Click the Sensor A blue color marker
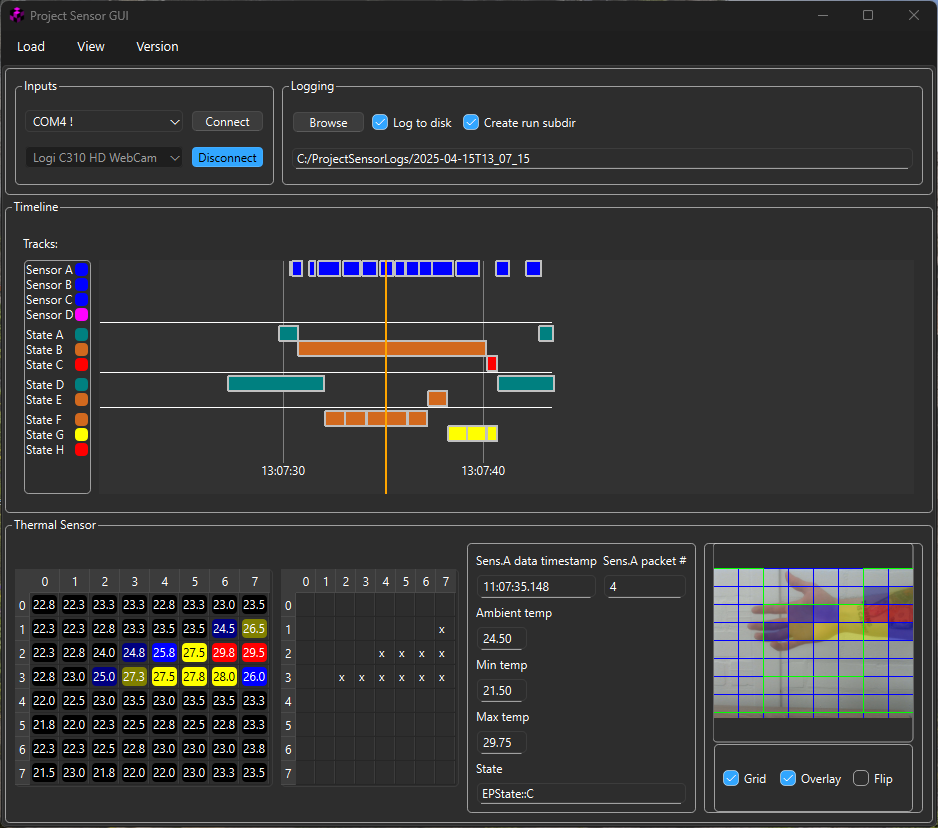 pos(81,269)
